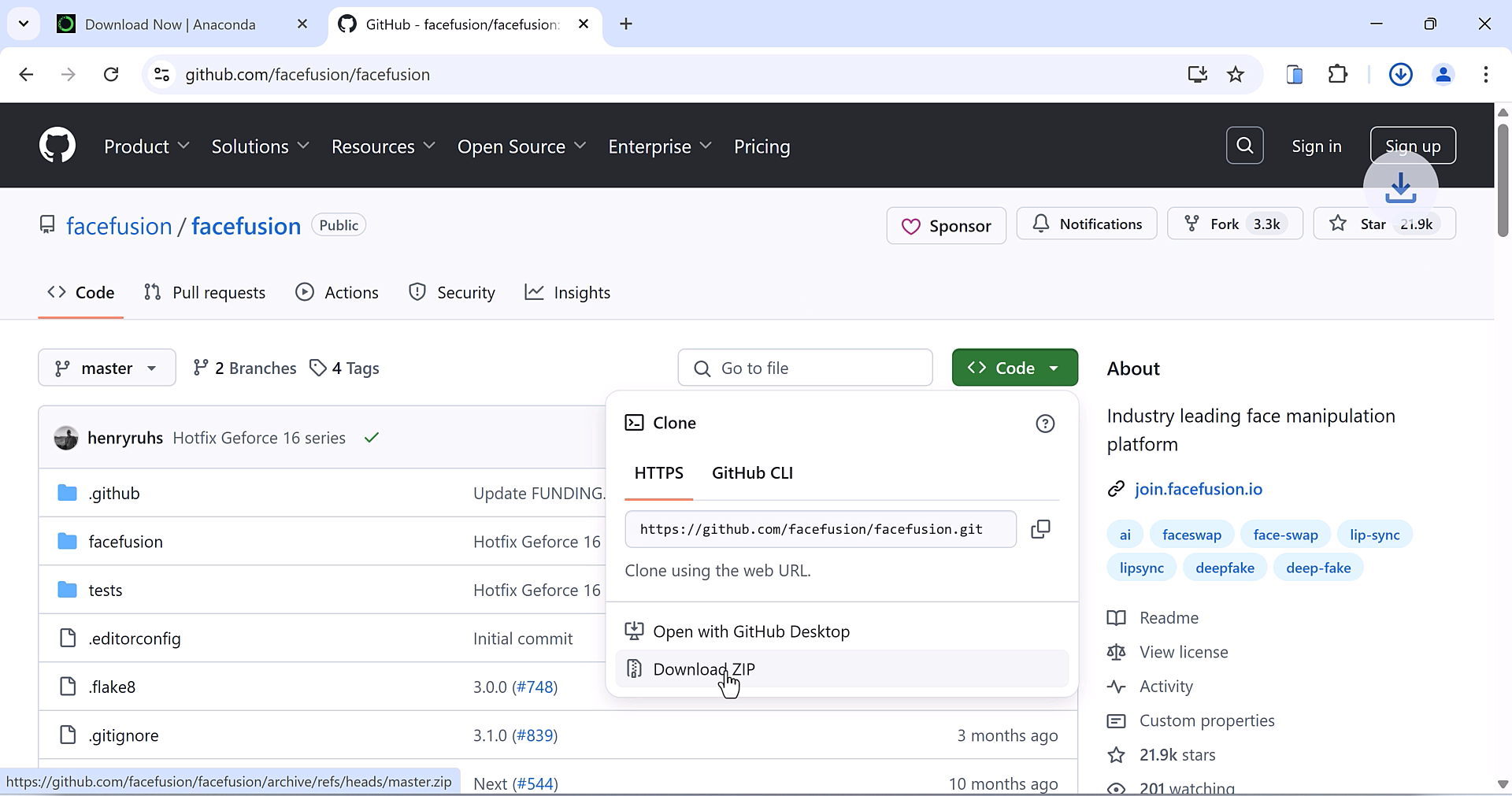Click the Sign up button
Viewport: 1512px width, 796px height.
(1413, 146)
